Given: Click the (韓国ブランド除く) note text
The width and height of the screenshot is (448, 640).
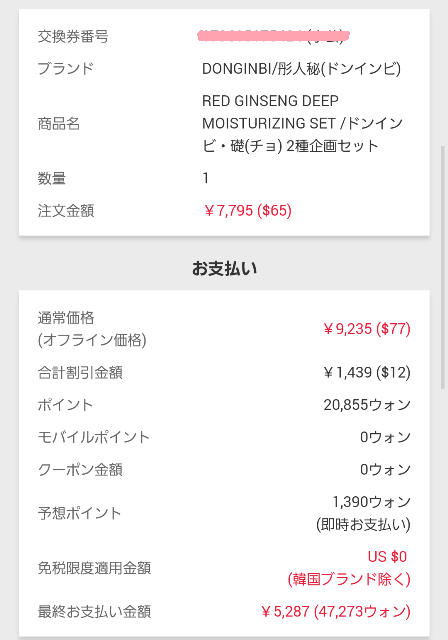Looking at the screenshot, I should (349, 579).
